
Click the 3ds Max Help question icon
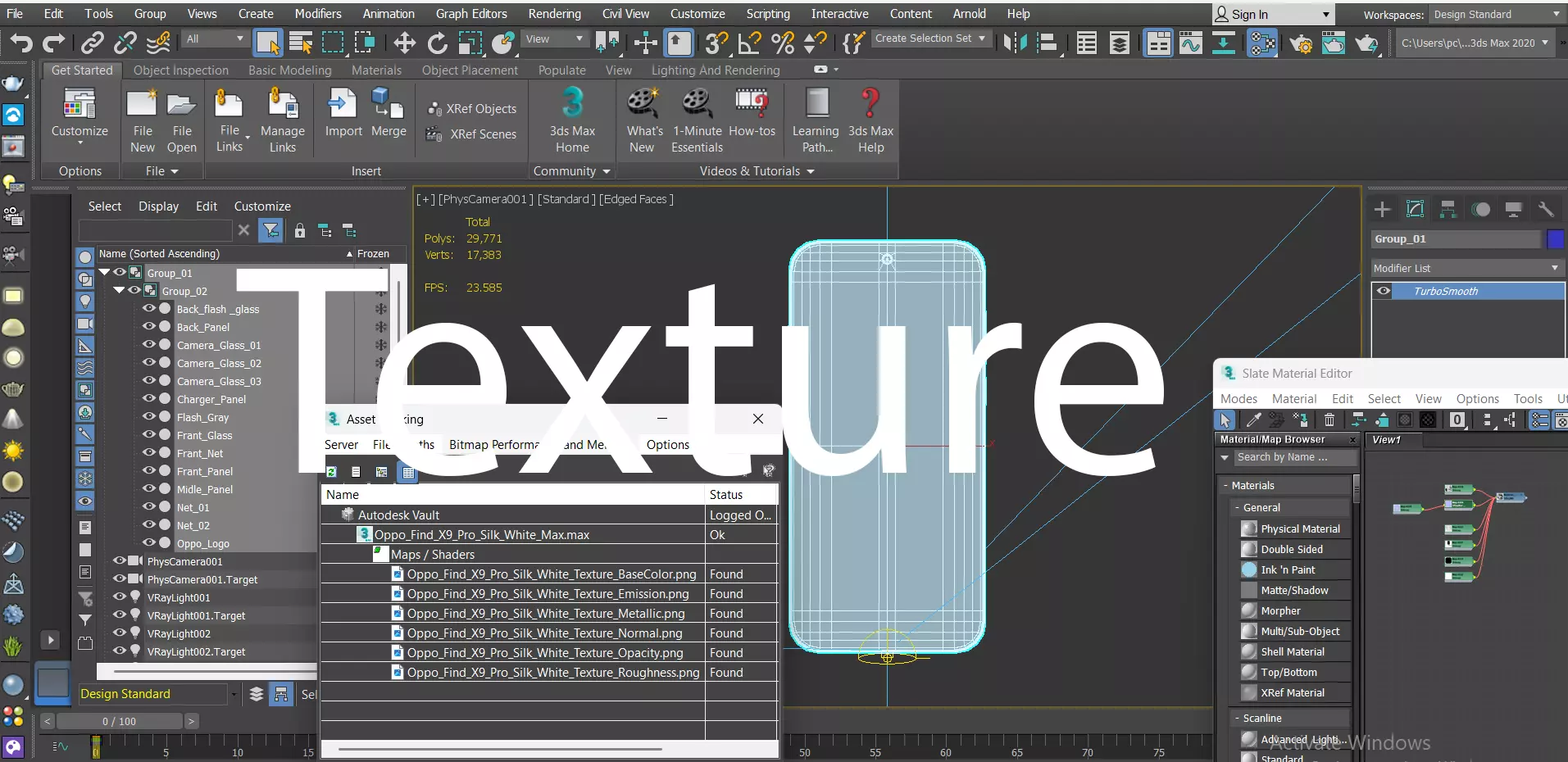[870, 120]
